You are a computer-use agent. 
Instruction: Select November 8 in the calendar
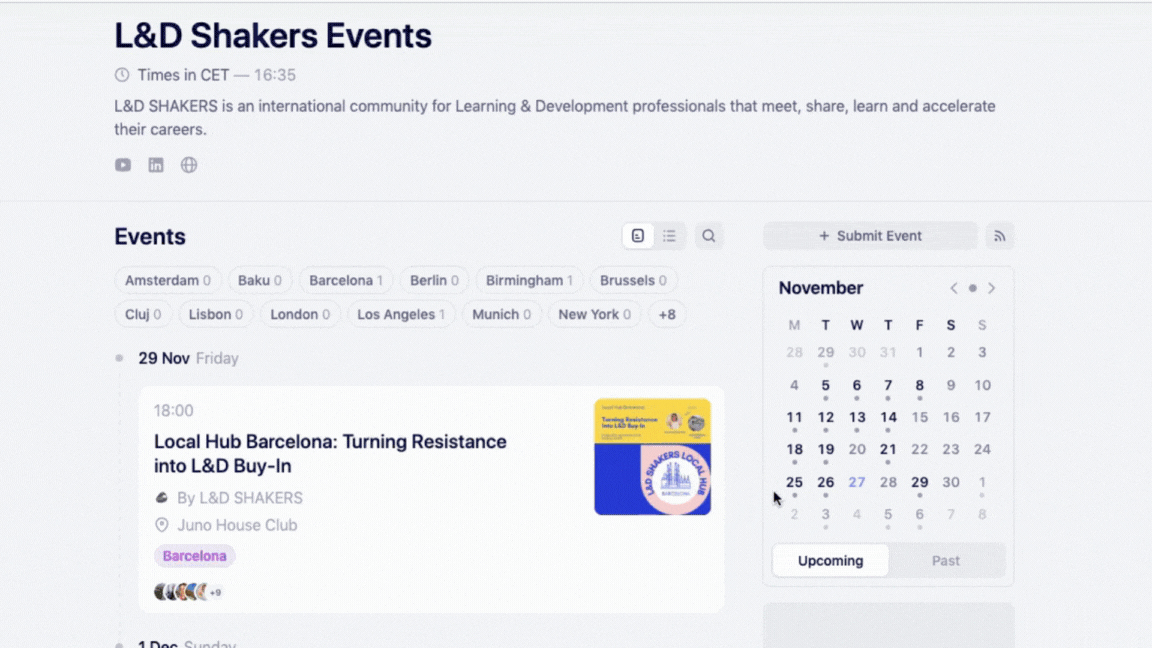(x=919, y=385)
